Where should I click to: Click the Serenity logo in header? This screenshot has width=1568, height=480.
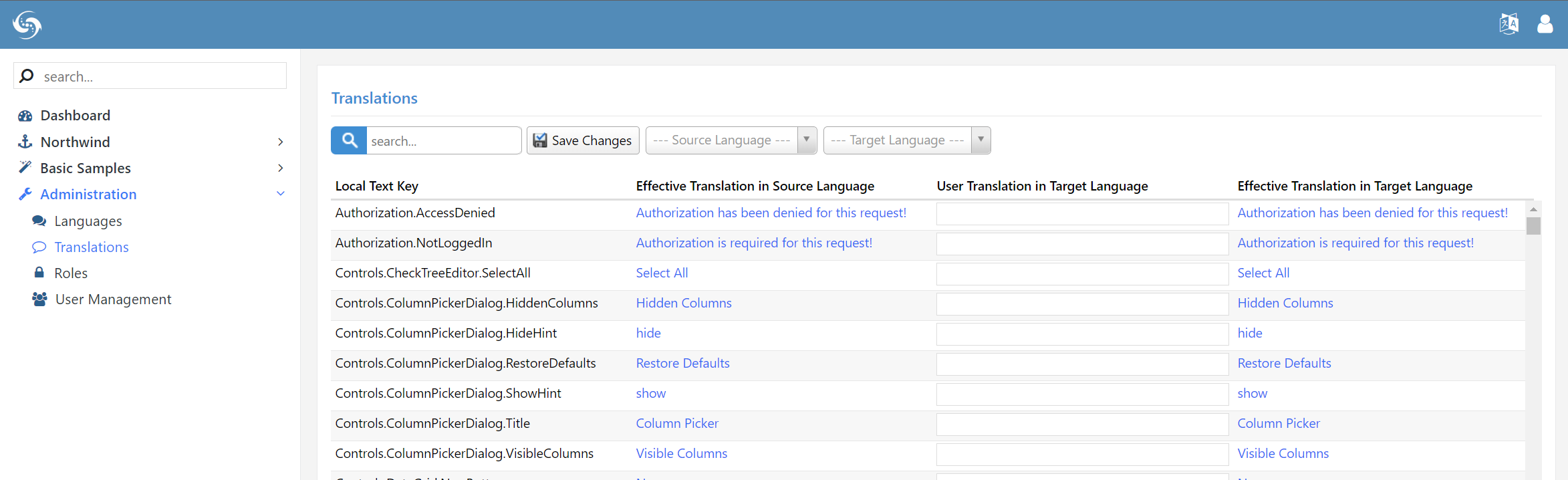click(x=27, y=25)
